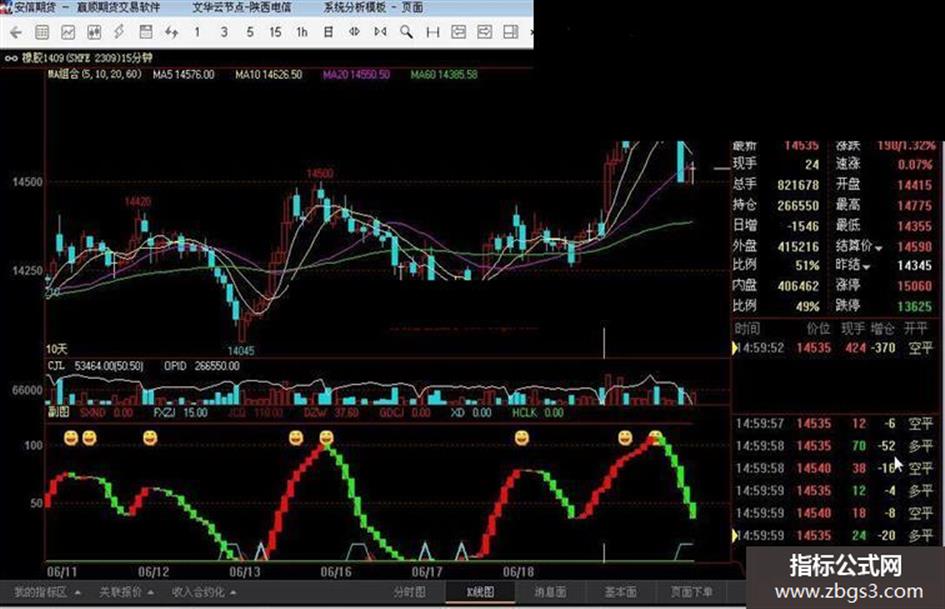Screen dimensions: 945x609
Task: Go back with the left arrow icon
Action: 16,32
